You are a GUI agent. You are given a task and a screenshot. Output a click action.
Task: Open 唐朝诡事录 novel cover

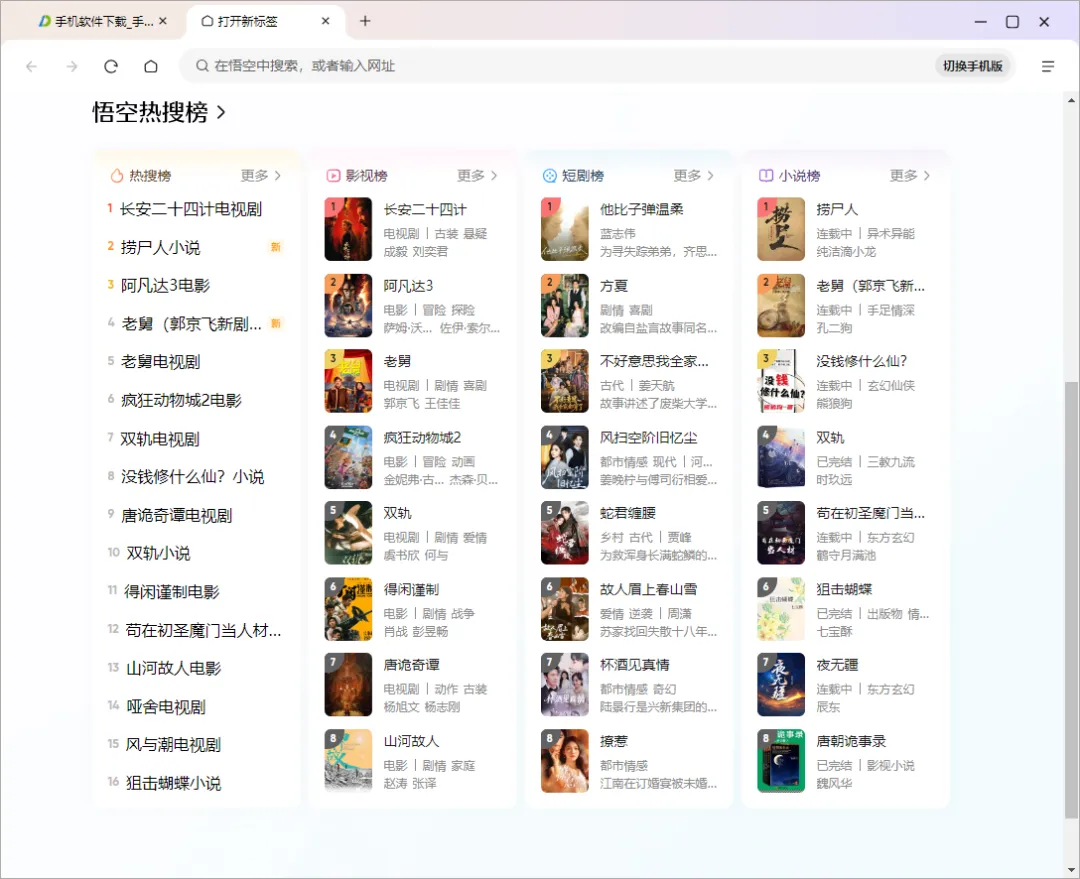(x=781, y=761)
